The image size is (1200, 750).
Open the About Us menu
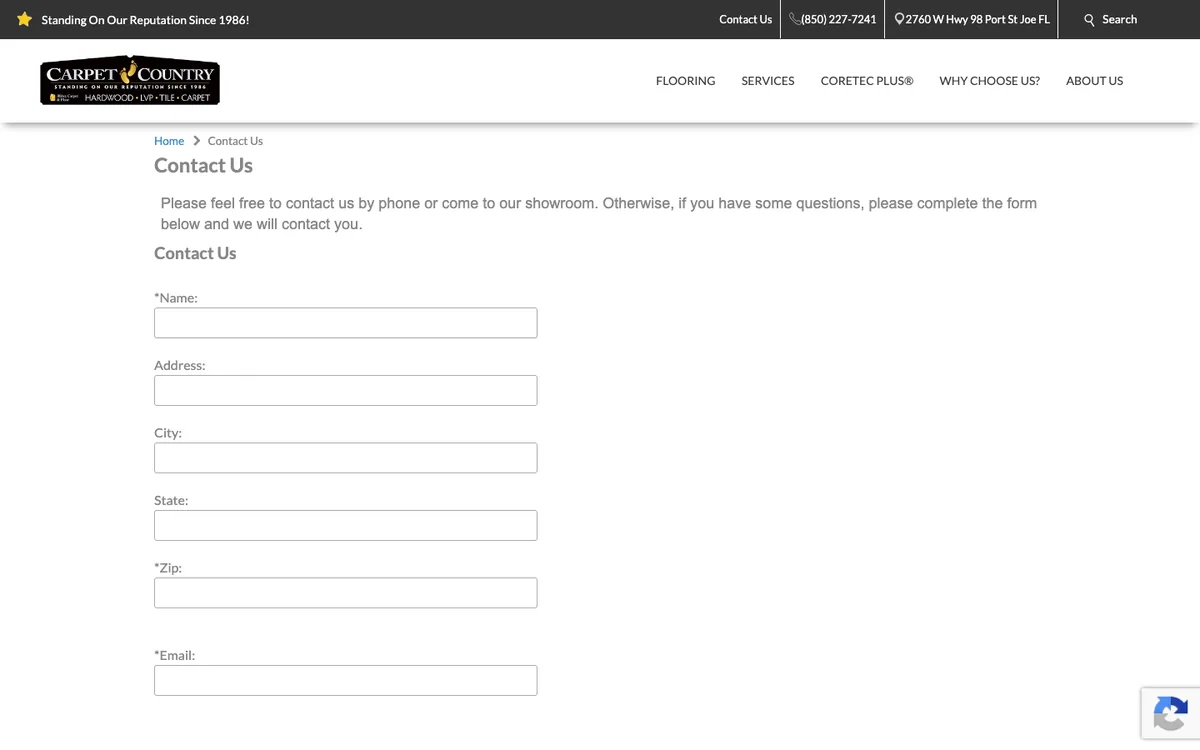coord(1094,81)
